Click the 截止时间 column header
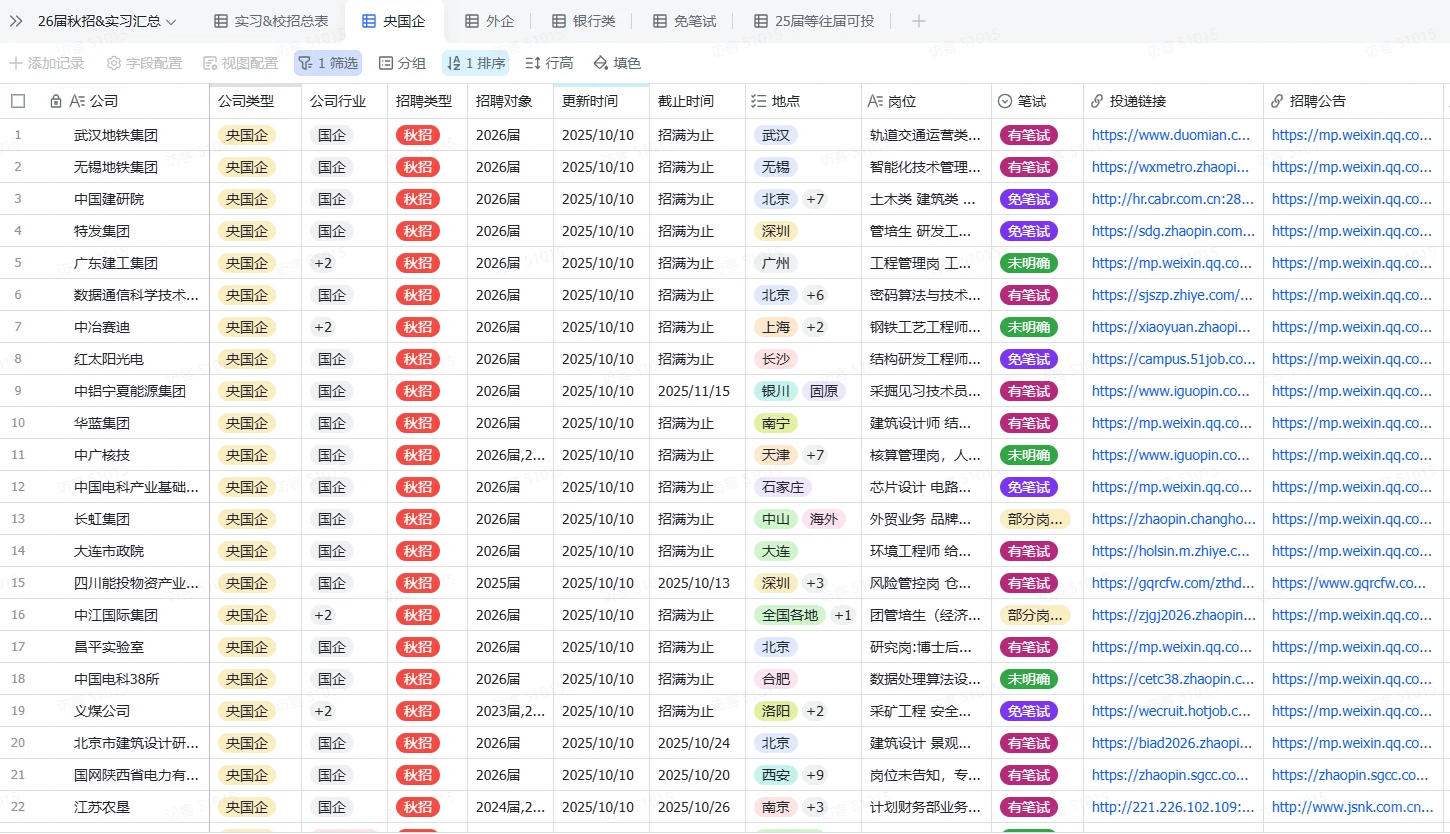The width and height of the screenshot is (1450, 834). 697,101
